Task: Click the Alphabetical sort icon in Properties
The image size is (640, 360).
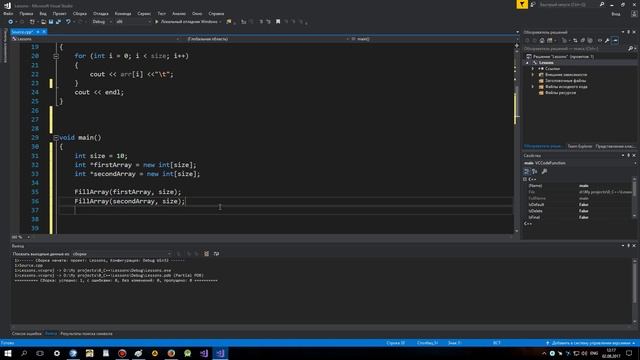Action: (x=535, y=171)
